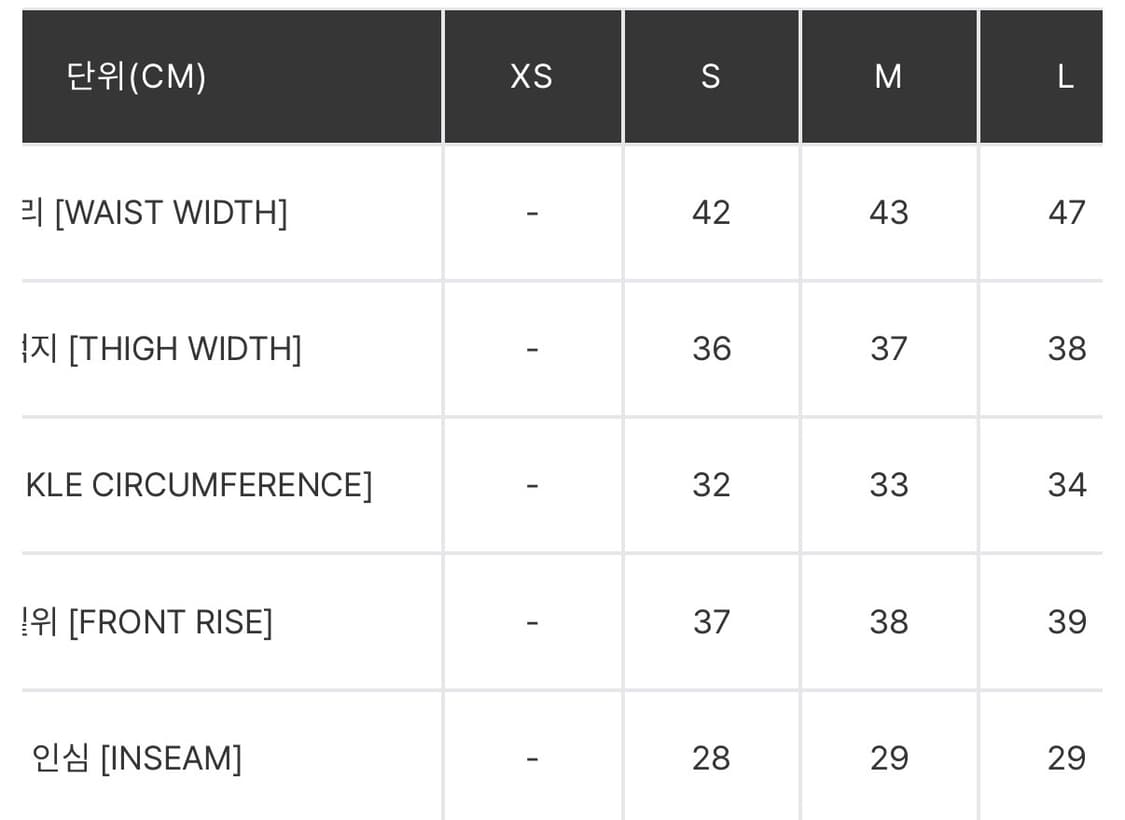The height and width of the screenshot is (820, 1125).
Task: Click front rise value 39 for size L
Action: tap(1066, 622)
